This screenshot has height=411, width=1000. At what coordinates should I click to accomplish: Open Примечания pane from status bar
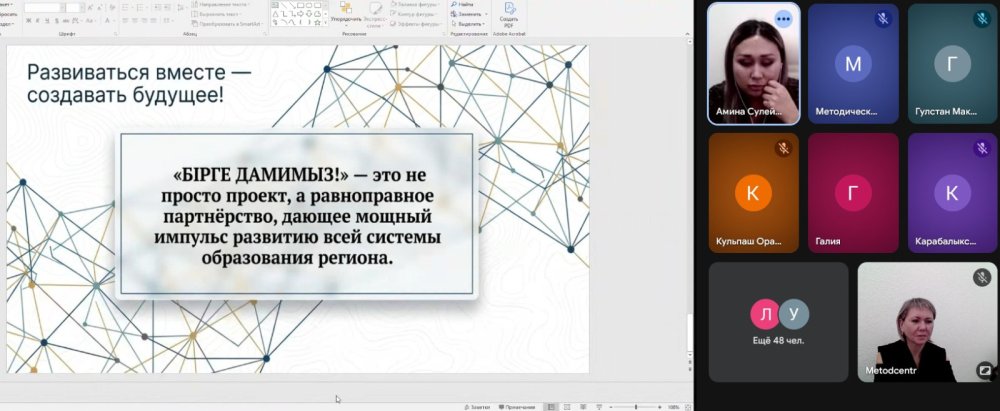(517, 407)
